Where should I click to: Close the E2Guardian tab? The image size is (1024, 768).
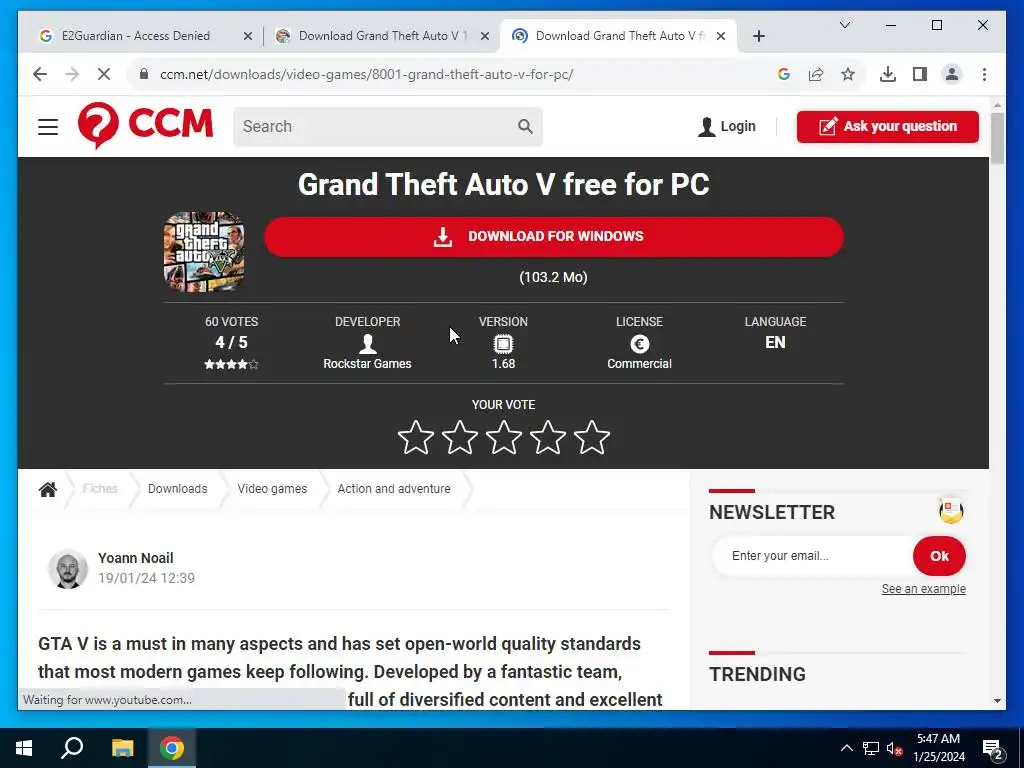point(248,36)
